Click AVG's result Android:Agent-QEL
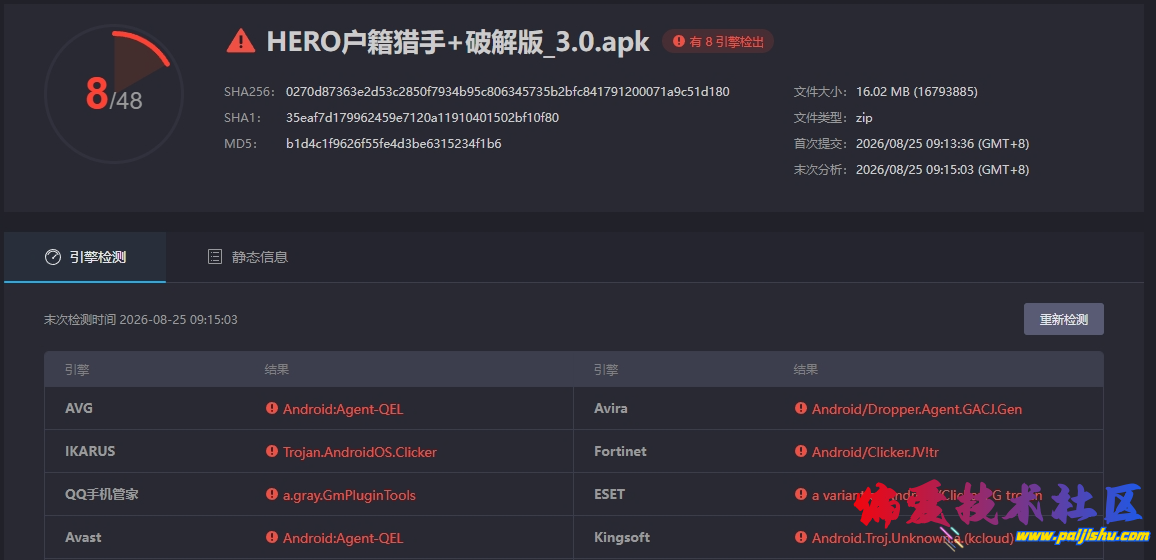Viewport: 1156px width, 560px height. point(344,409)
